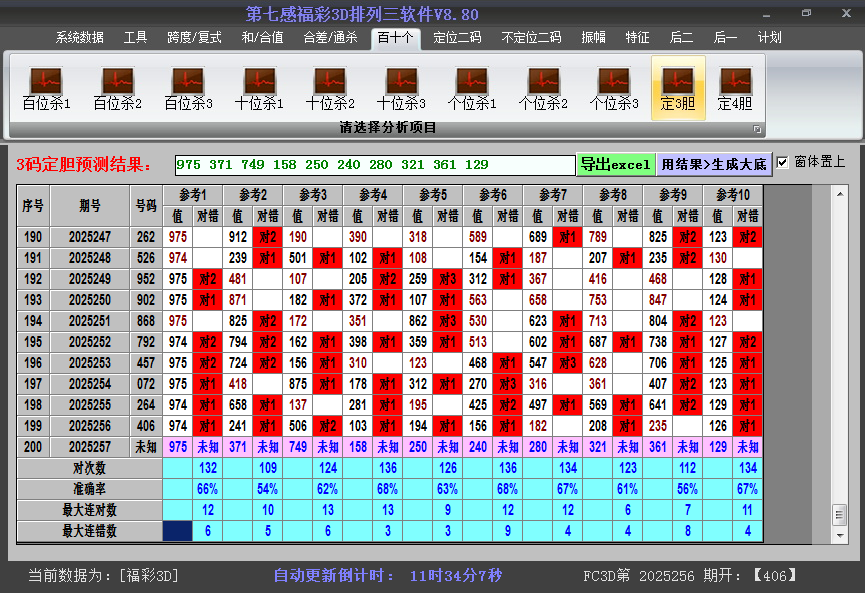
Task: Click the 参考10 column header
Action: point(733,195)
